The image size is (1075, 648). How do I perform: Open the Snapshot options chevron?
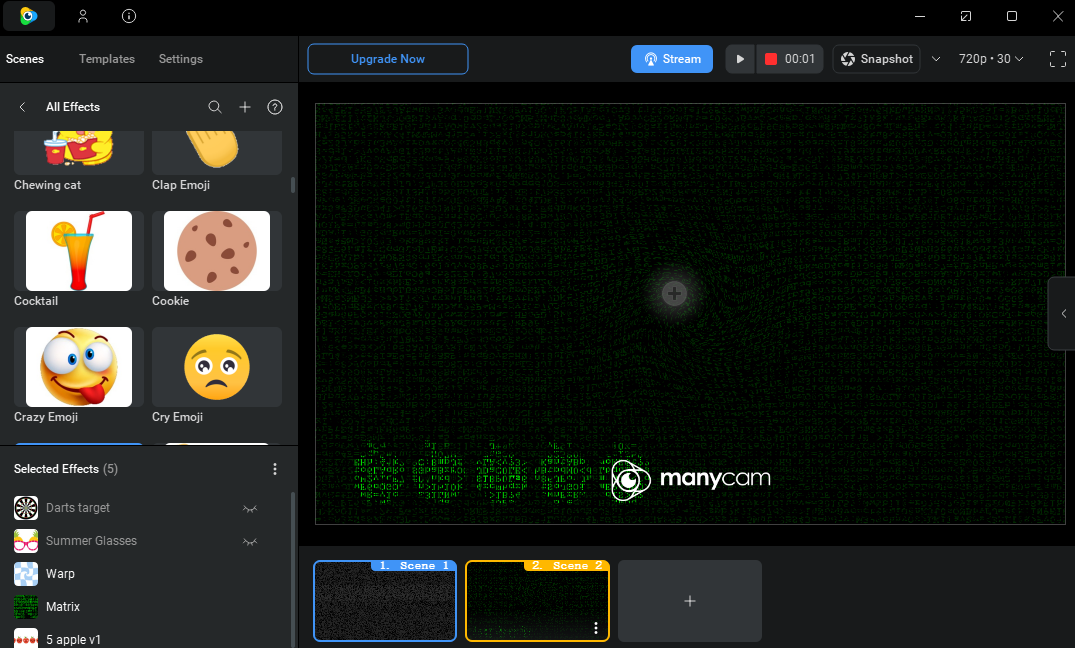click(936, 59)
